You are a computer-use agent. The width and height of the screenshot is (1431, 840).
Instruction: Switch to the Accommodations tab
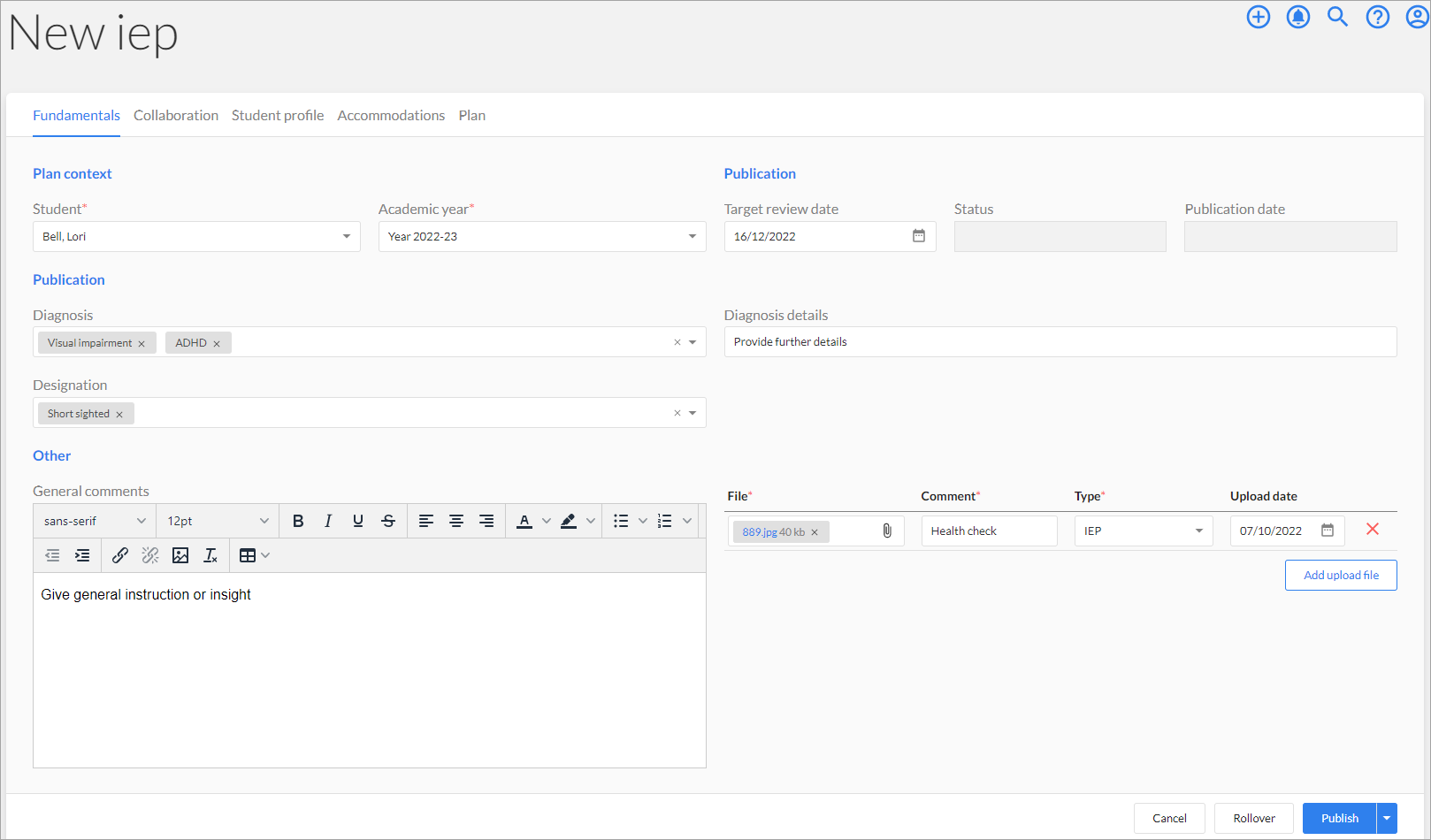pos(391,116)
